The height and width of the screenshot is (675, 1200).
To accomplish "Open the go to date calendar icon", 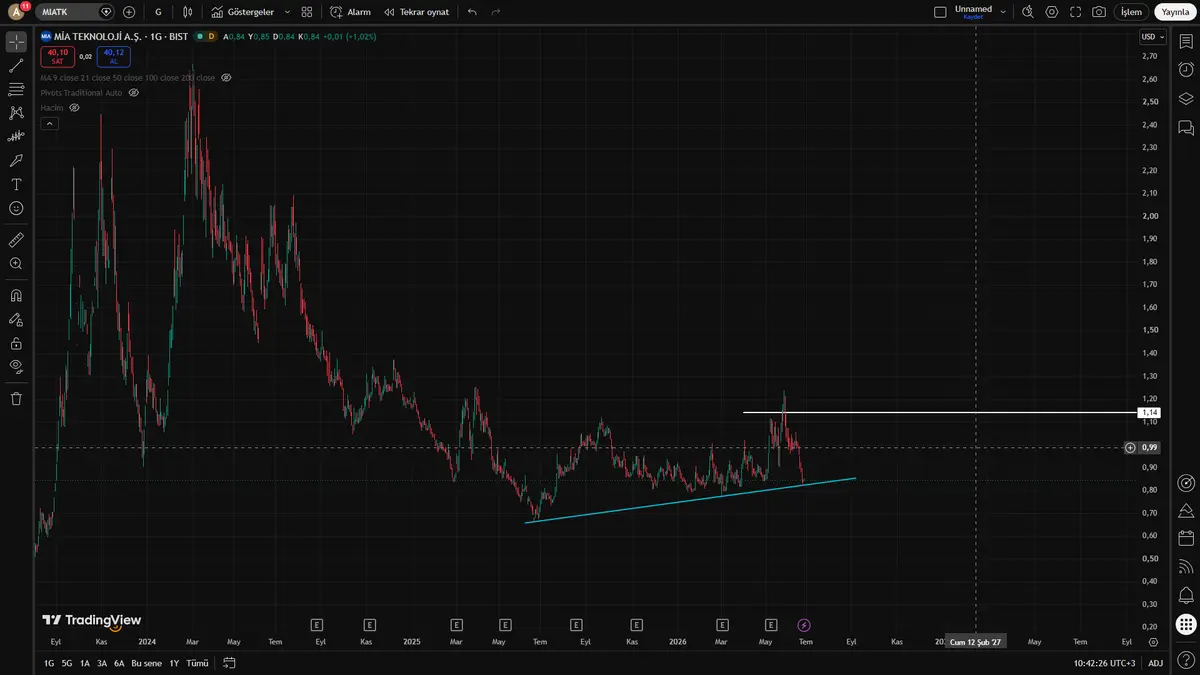I will [229, 663].
